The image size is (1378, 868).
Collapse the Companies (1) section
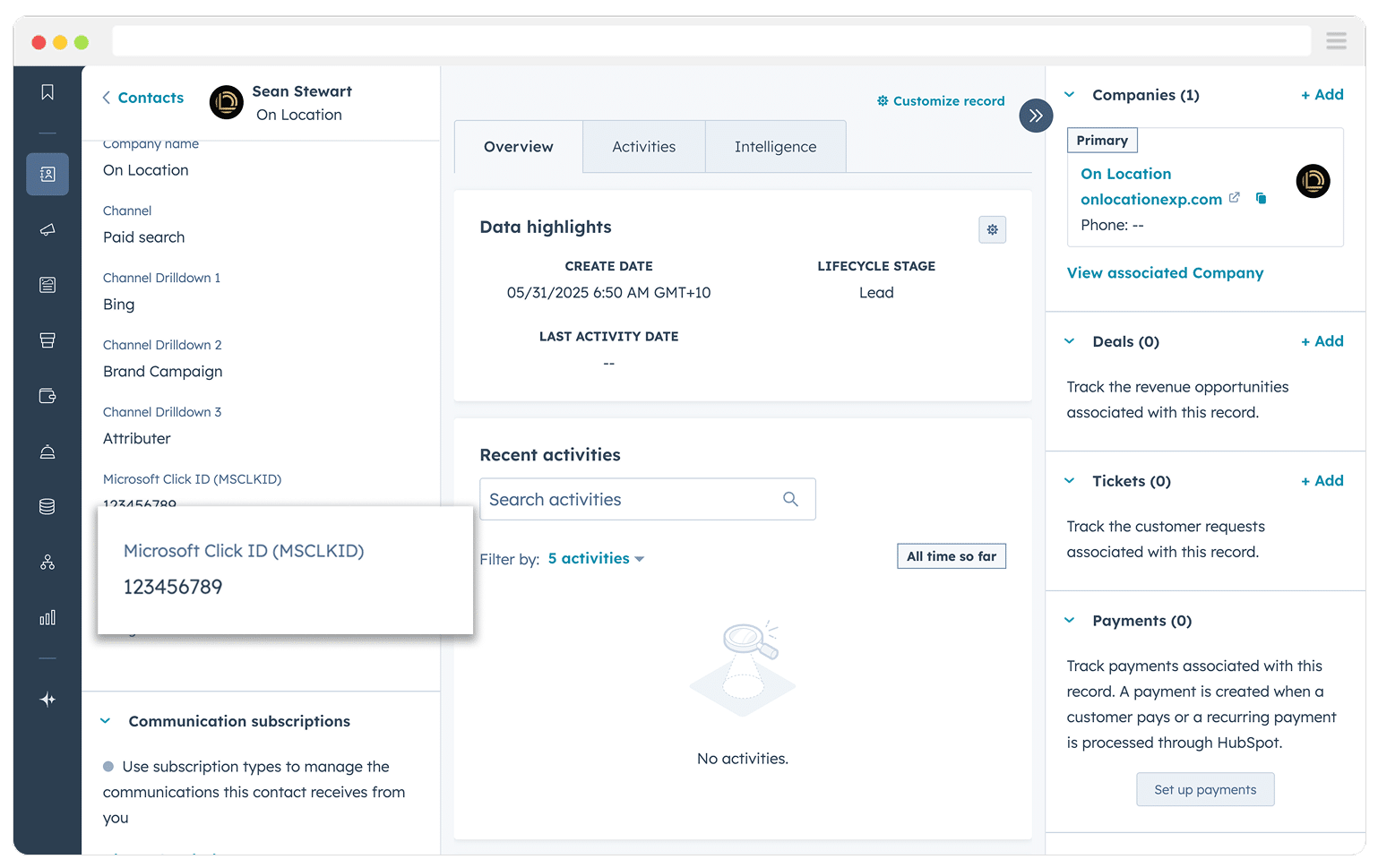[1069, 95]
